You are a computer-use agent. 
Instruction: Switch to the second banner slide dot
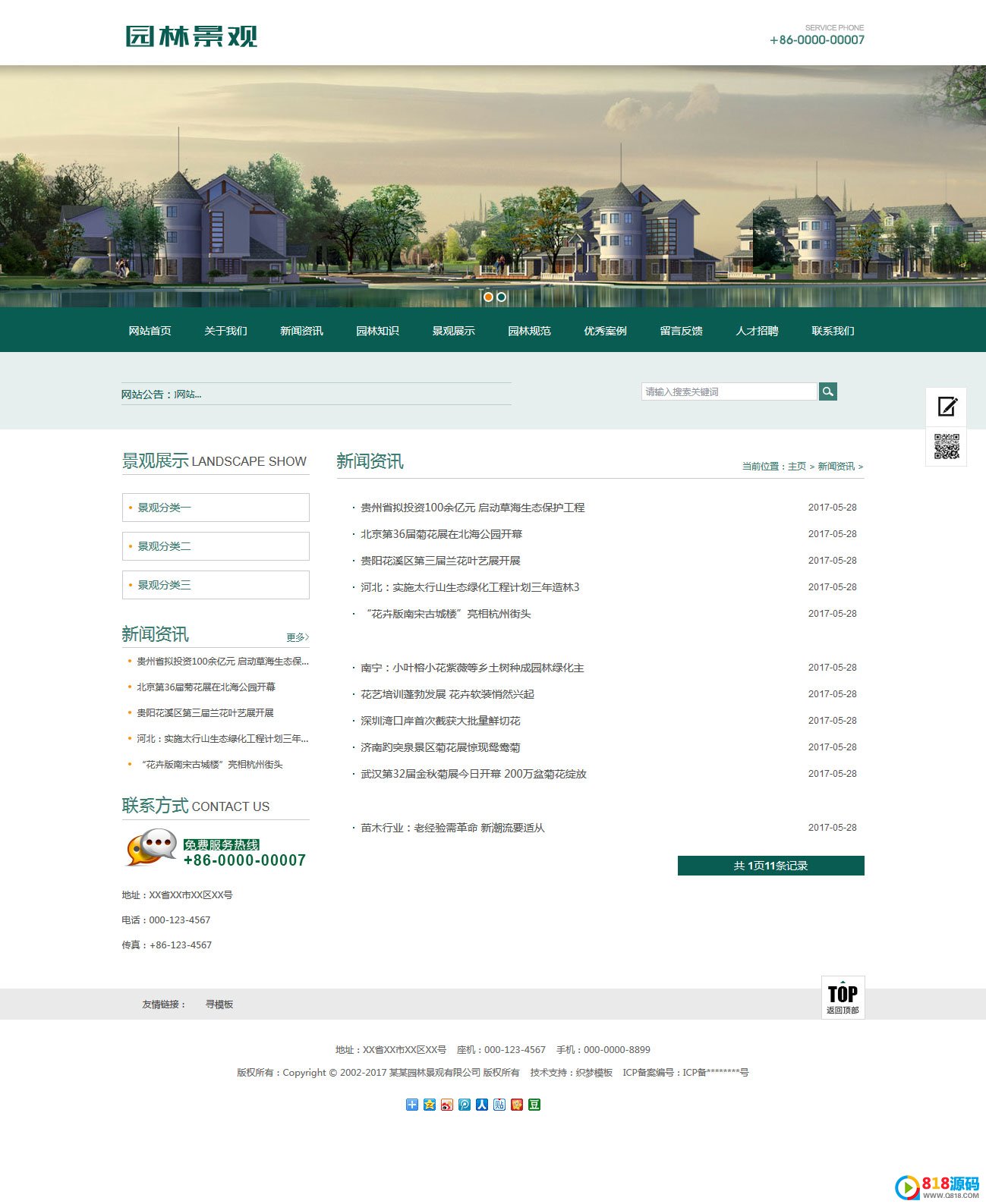coord(501,297)
